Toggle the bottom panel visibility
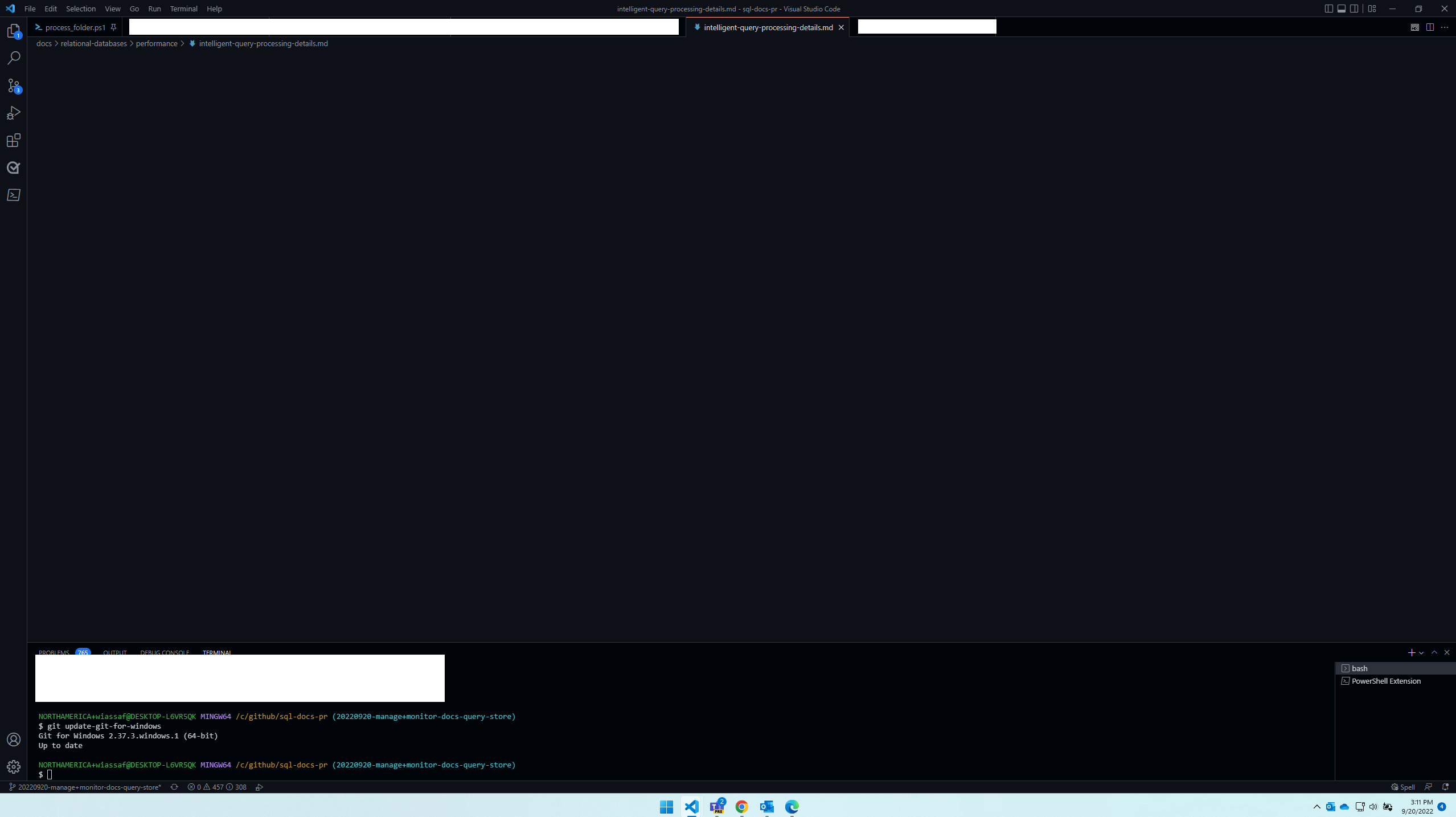The height and width of the screenshot is (817, 1456). (x=1340, y=9)
